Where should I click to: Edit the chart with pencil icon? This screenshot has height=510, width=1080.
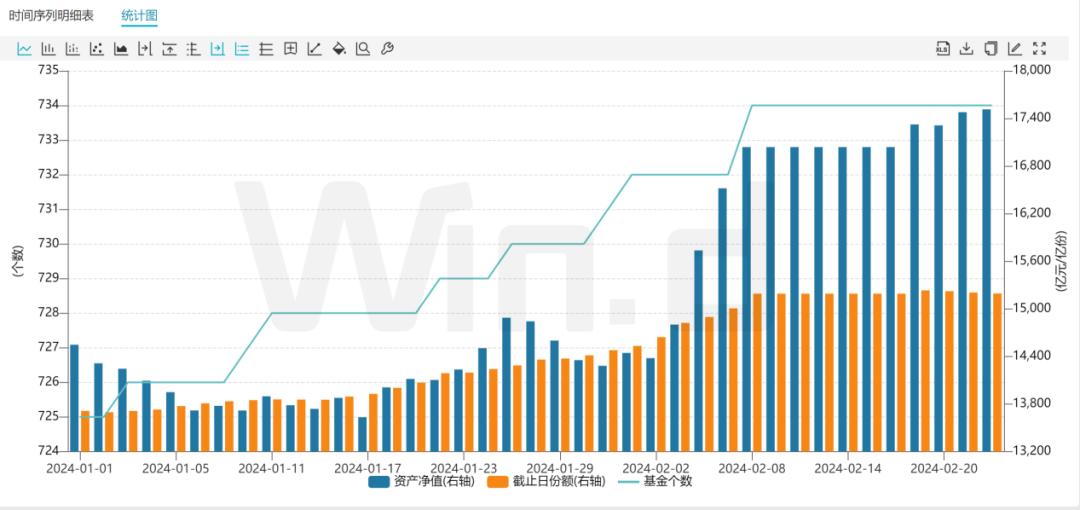click(x=1015, y=48)
